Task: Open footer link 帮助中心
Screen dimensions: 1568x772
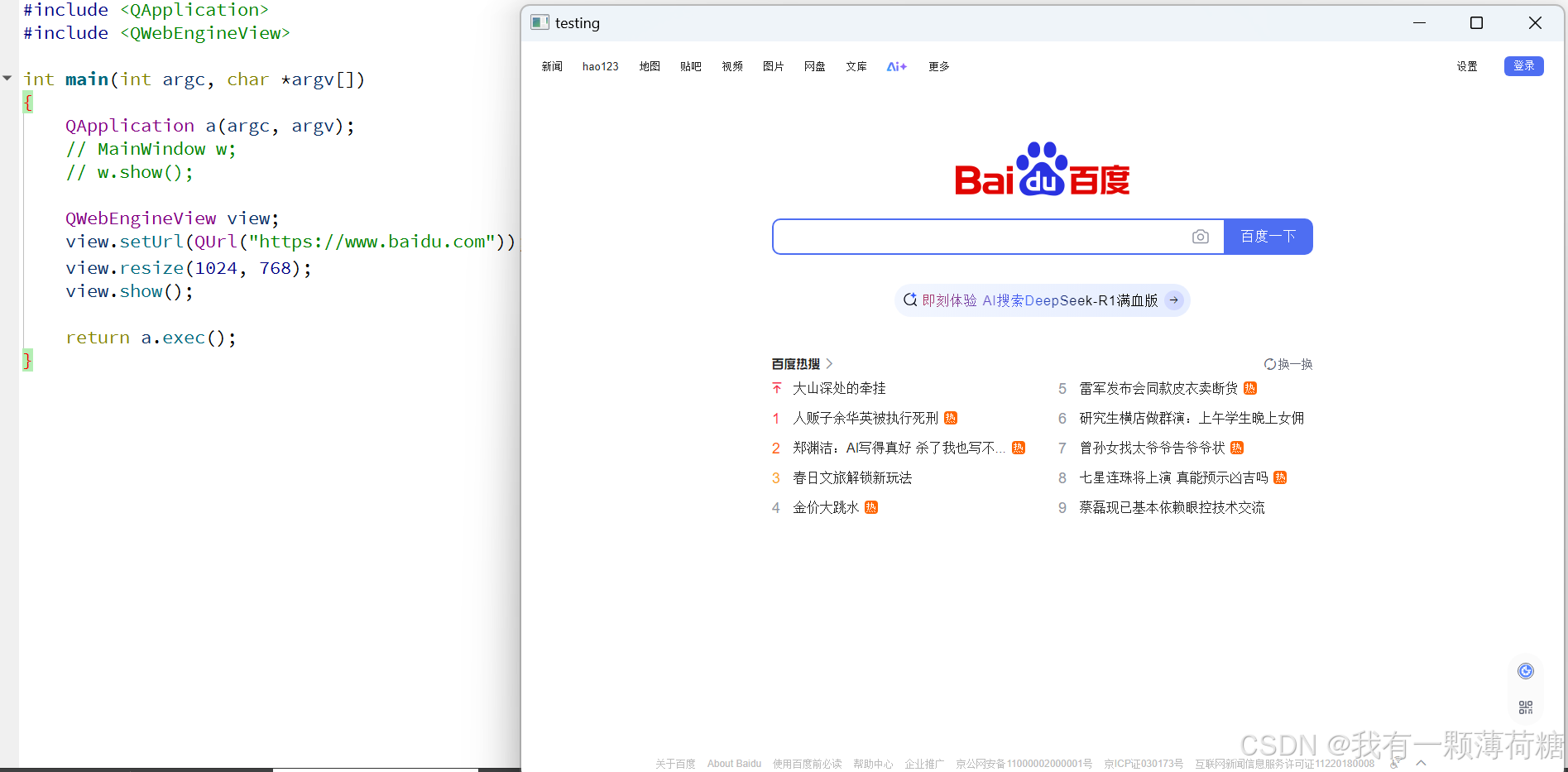Action: pyautogui.click(x=873, y=764)
